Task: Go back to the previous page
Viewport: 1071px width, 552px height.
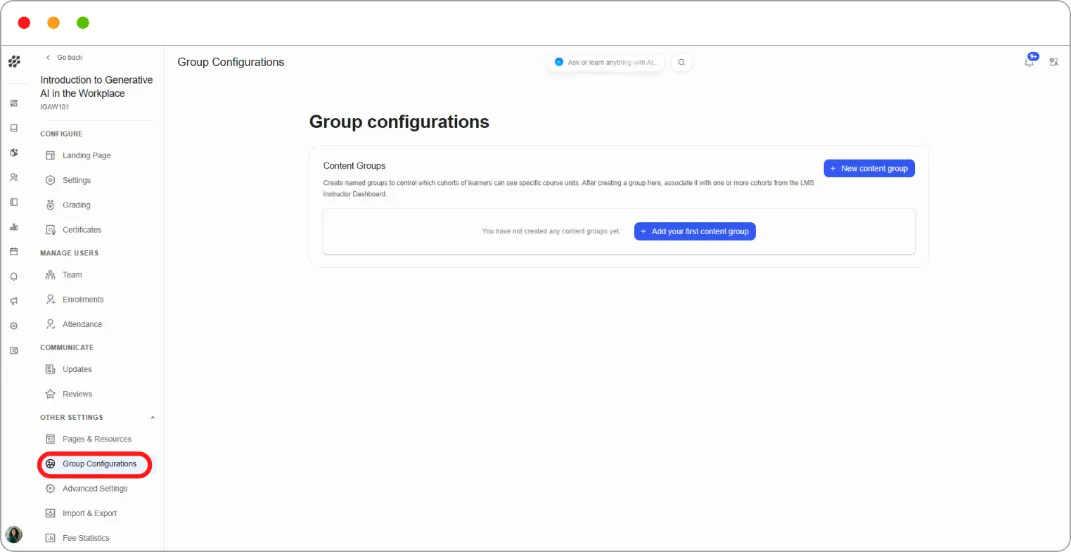Action: coord(64,57)
